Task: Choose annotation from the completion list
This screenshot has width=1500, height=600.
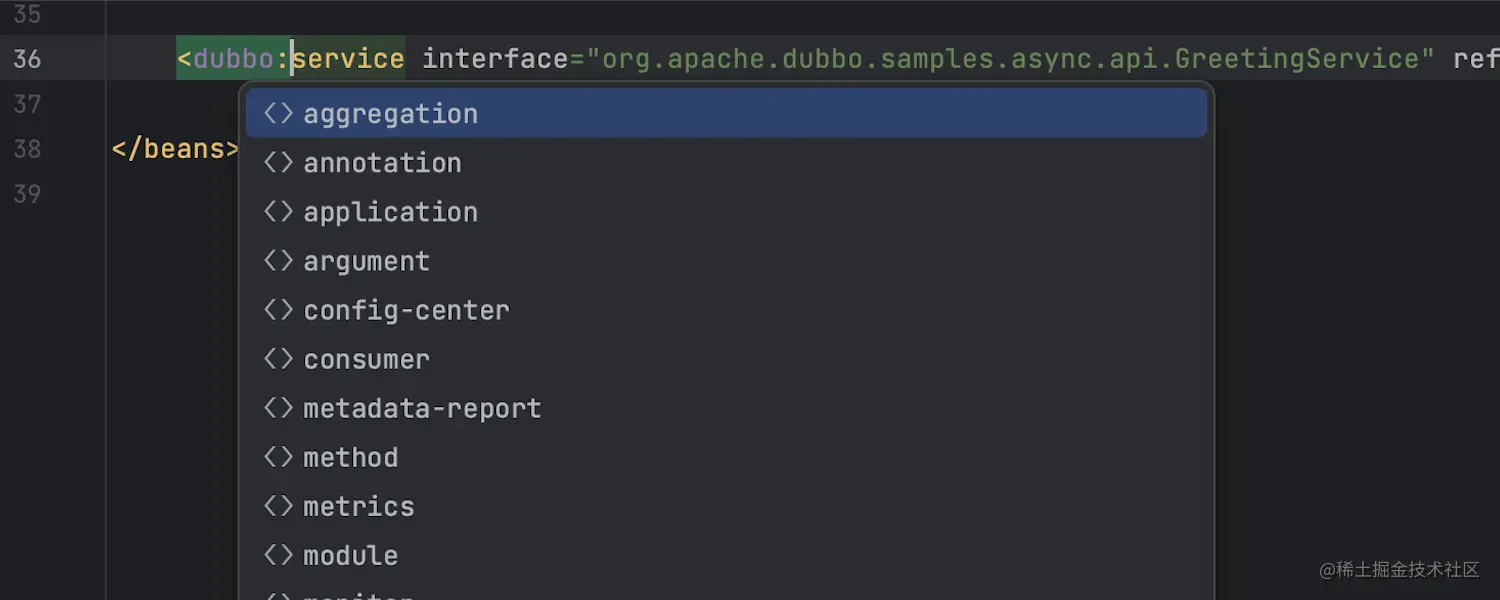Action: [382, 163]
